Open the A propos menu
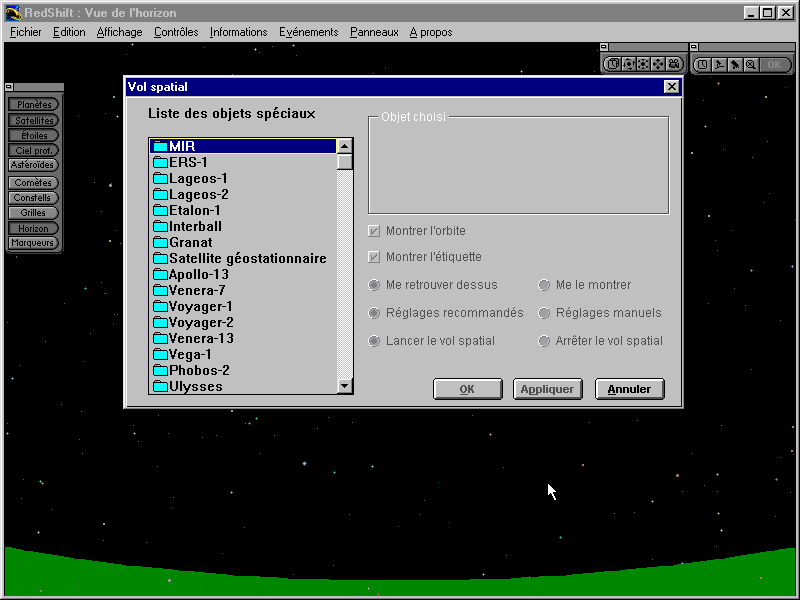Viewport: 800px width, 600px height. [431, 32]
